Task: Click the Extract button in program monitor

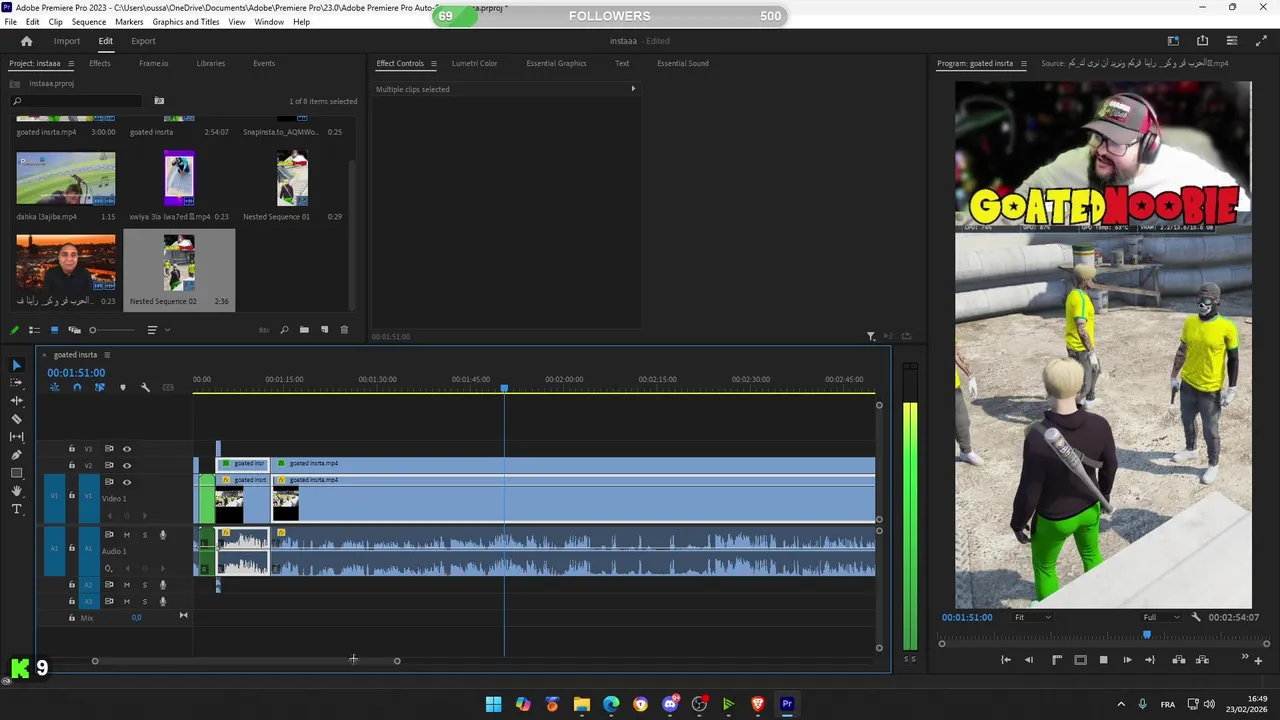Action: [1202, 660]
